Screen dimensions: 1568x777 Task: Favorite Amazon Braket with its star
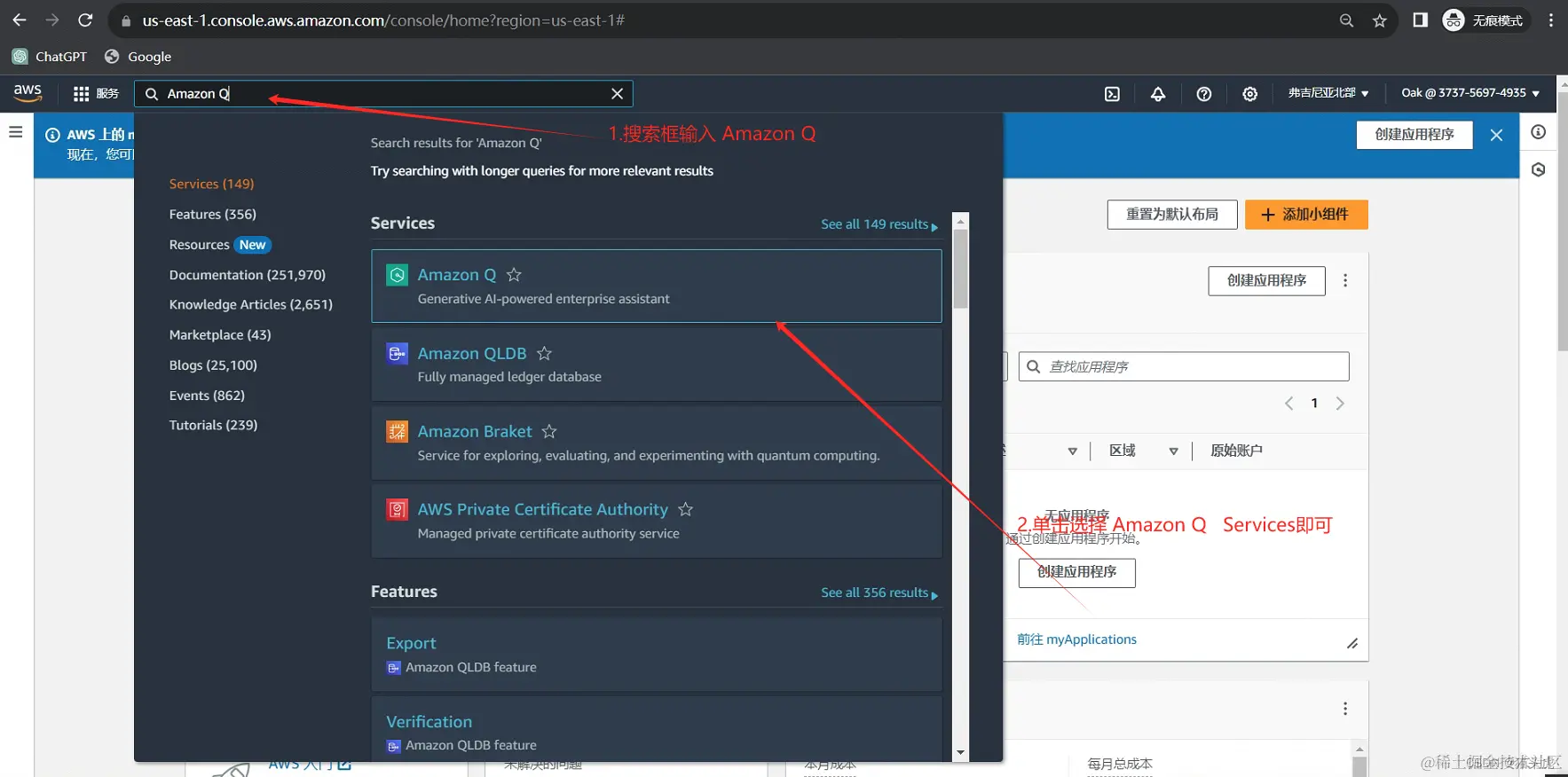tap(549, 431)
